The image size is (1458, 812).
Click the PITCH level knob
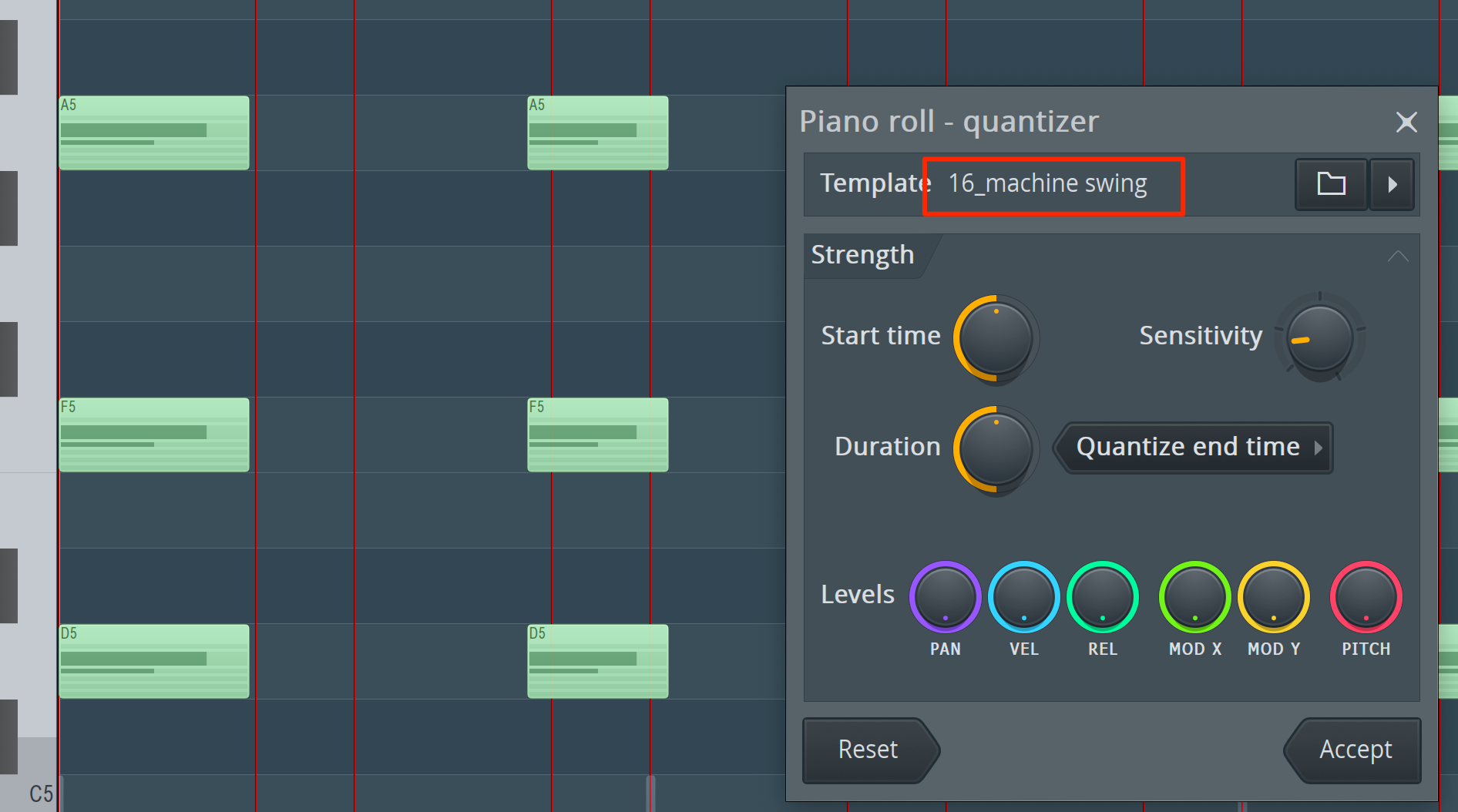[x=1366, y=597]
